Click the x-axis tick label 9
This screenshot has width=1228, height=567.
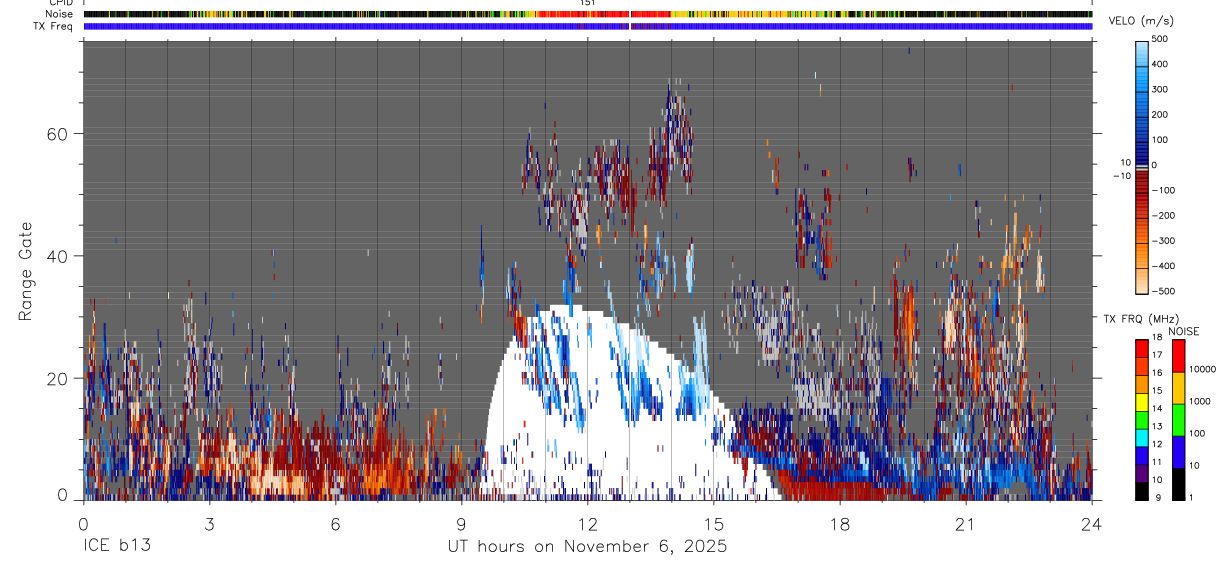[x=462, y=524]
